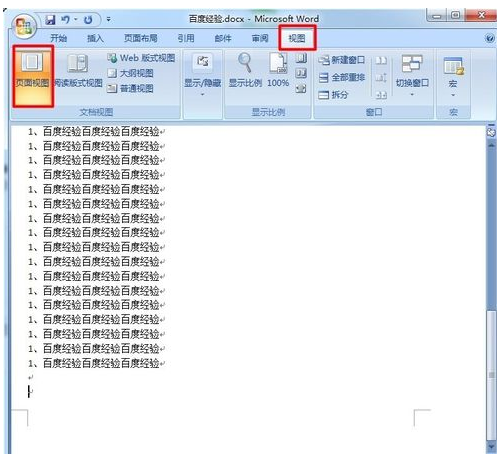
Task: Click 全部重排 arrange all windows
Action: 341,78
